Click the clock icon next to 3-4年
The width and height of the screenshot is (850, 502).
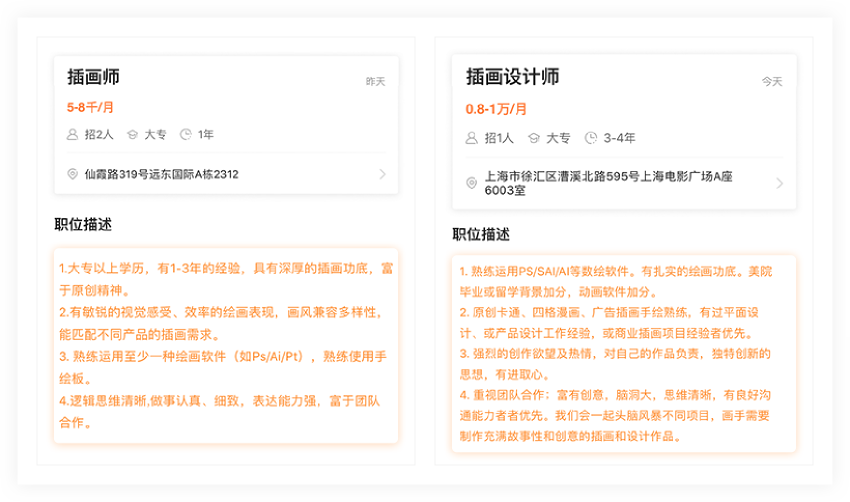pyautogui.click(x=590, y=138)
